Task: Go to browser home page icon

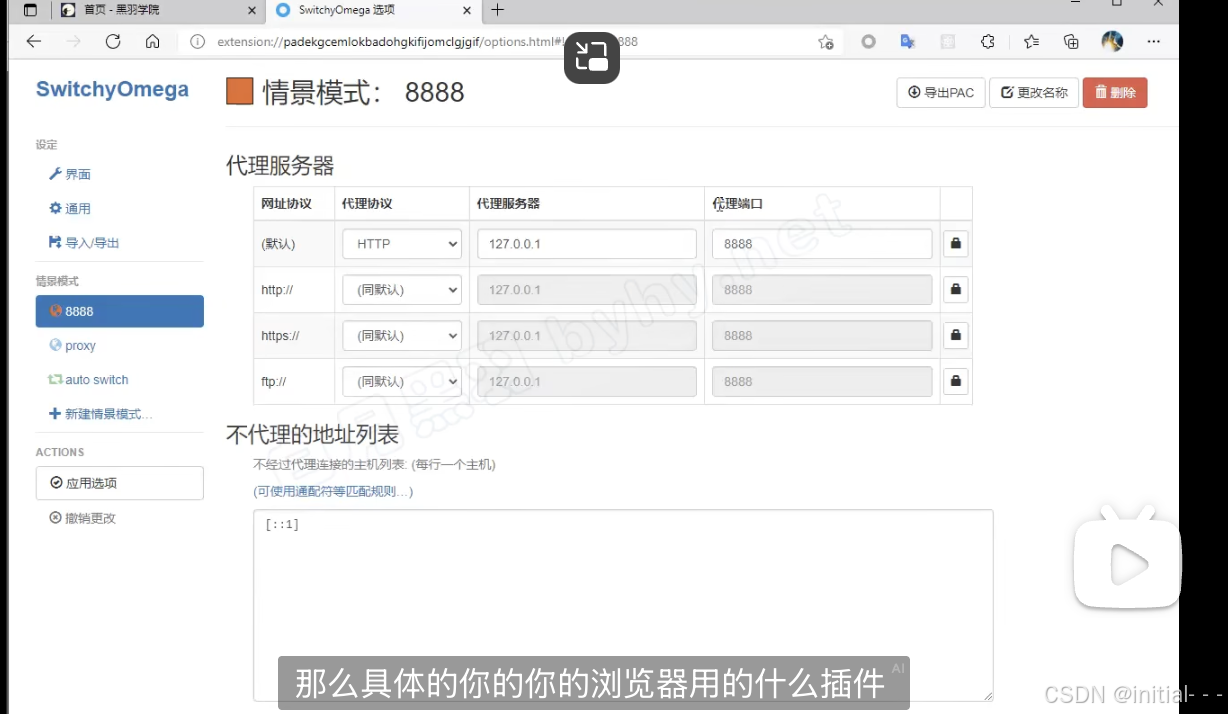Action: (152, 41)
